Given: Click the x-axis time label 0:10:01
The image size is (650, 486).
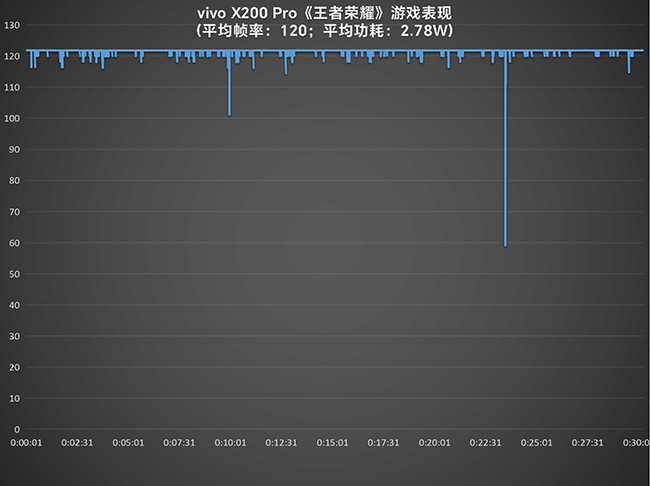Looking at the screenshot, I should (230, 443).
